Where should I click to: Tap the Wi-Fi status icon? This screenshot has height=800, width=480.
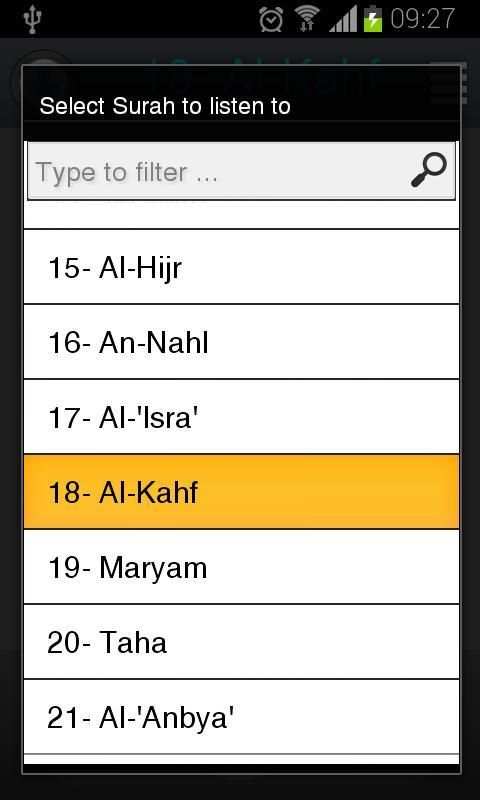(x=306, y=19)
